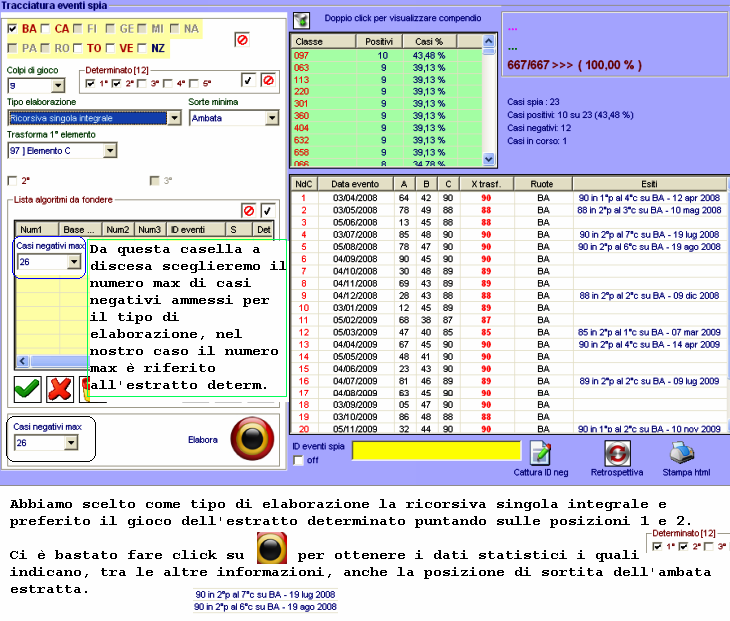Click the Casi % column header
730x621 pixels.
pyautogui.click(x=429, y=41)
